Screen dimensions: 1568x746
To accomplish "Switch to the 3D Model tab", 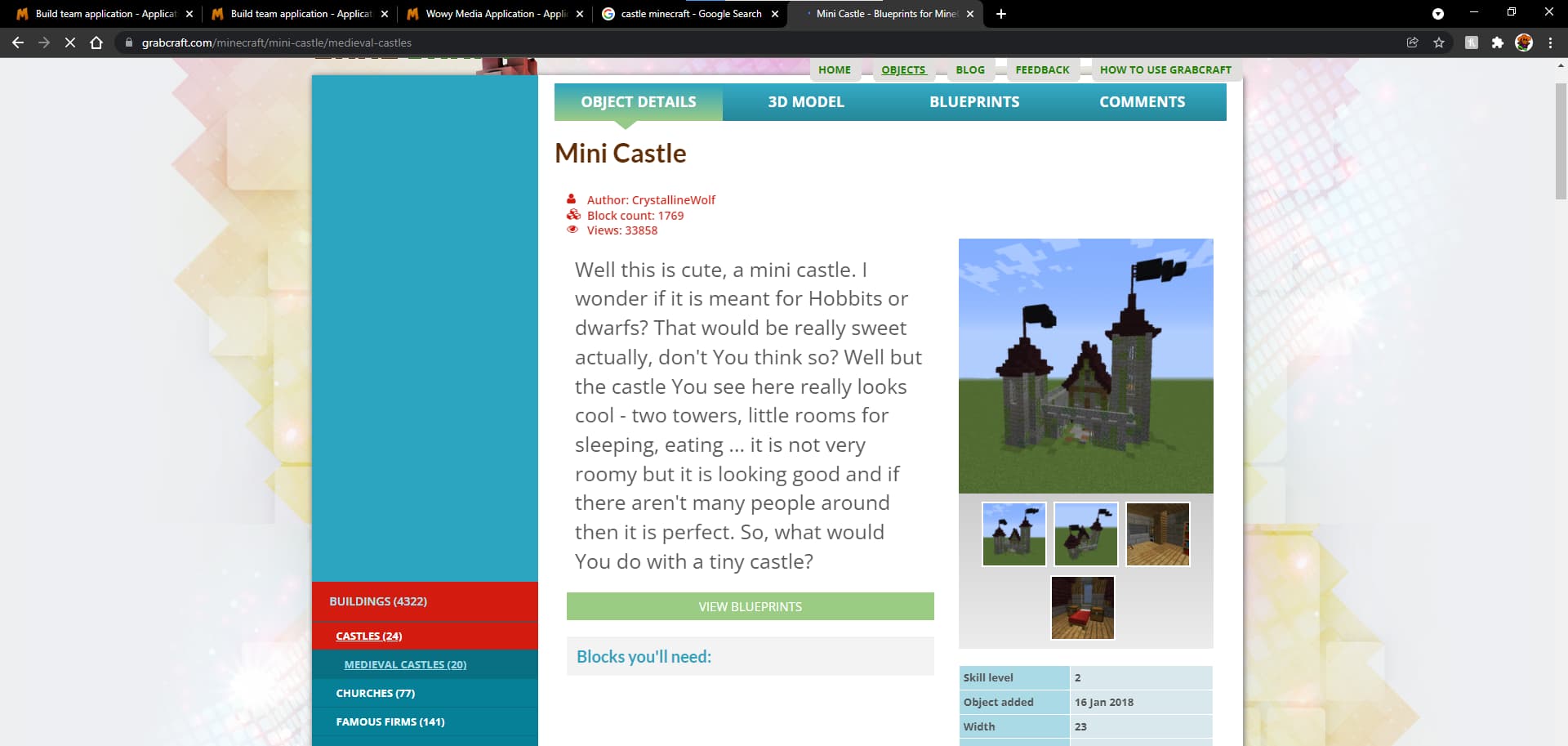I will coord(805,102).
